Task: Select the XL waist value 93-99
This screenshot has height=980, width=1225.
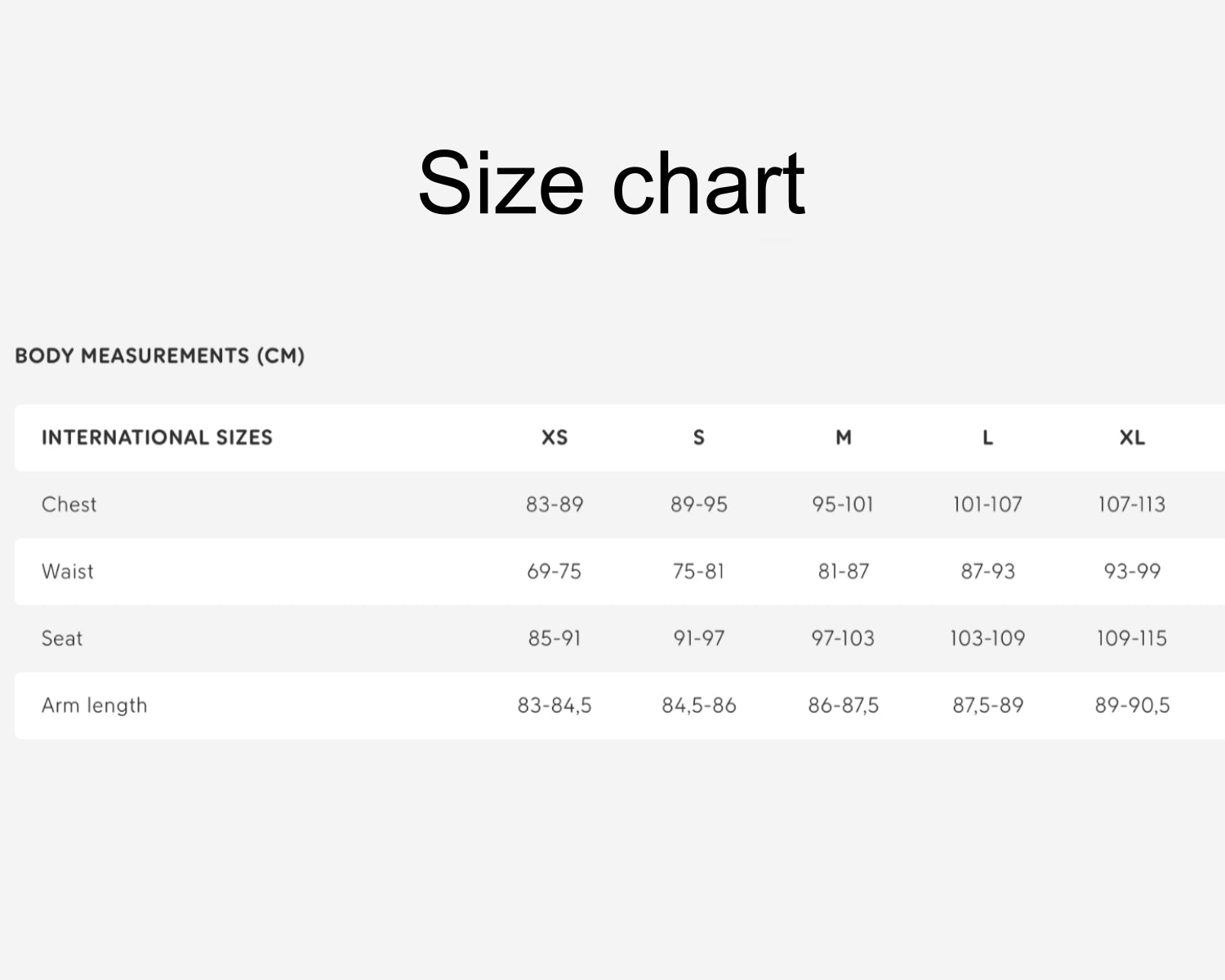Action: (1132, 572)
